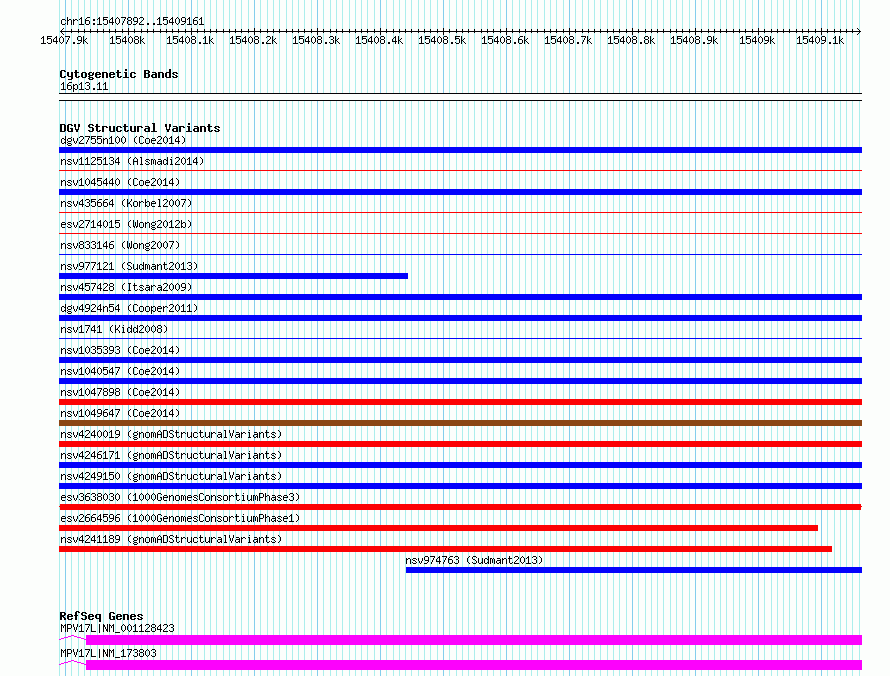
Task: Click the 15408.2k ruler tick label
Action: (x=253, y=40)
